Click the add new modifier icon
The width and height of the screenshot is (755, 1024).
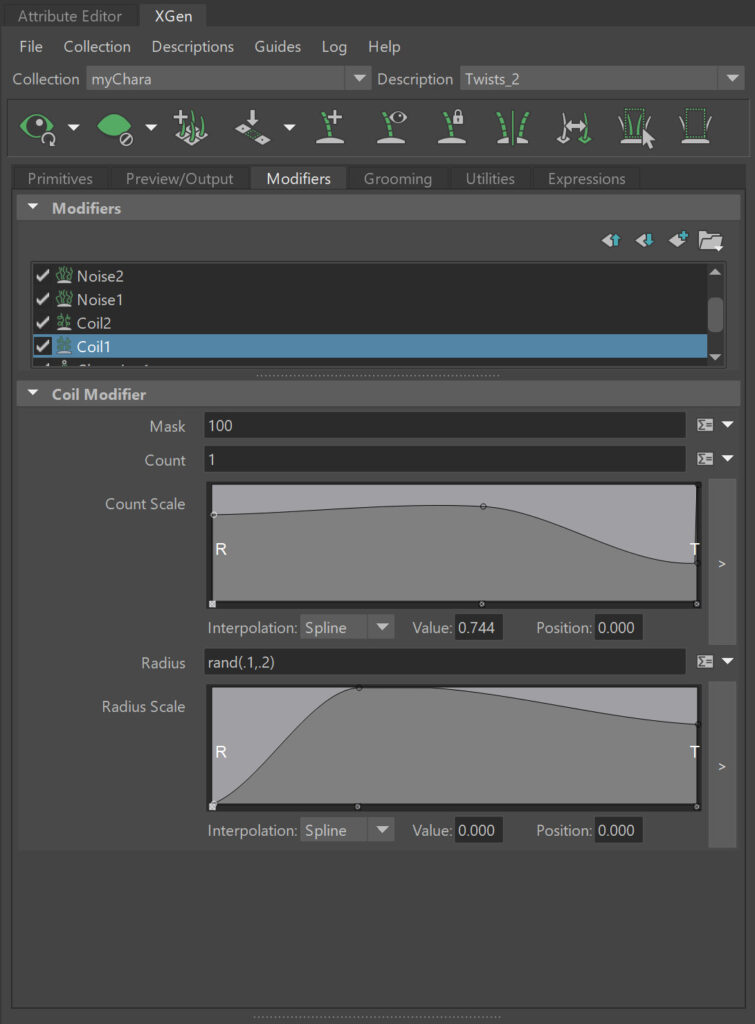click(x=678, y=240)
